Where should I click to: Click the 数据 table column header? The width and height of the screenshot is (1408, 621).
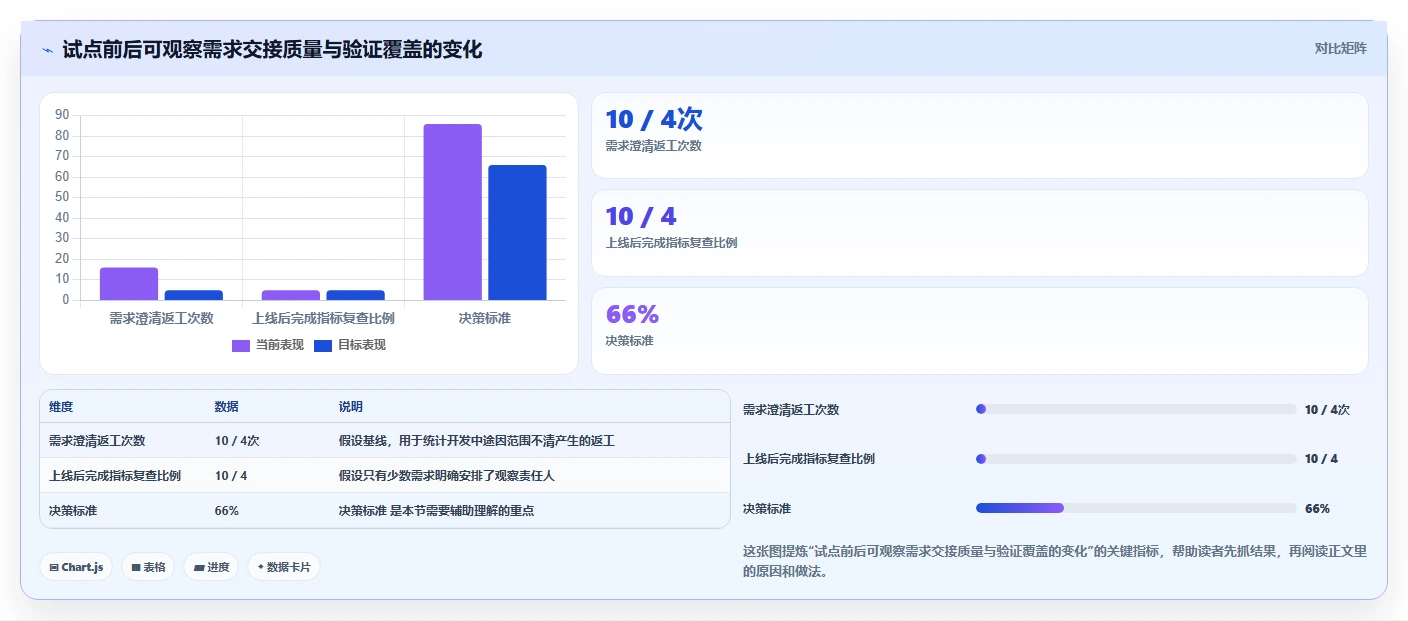226,407
